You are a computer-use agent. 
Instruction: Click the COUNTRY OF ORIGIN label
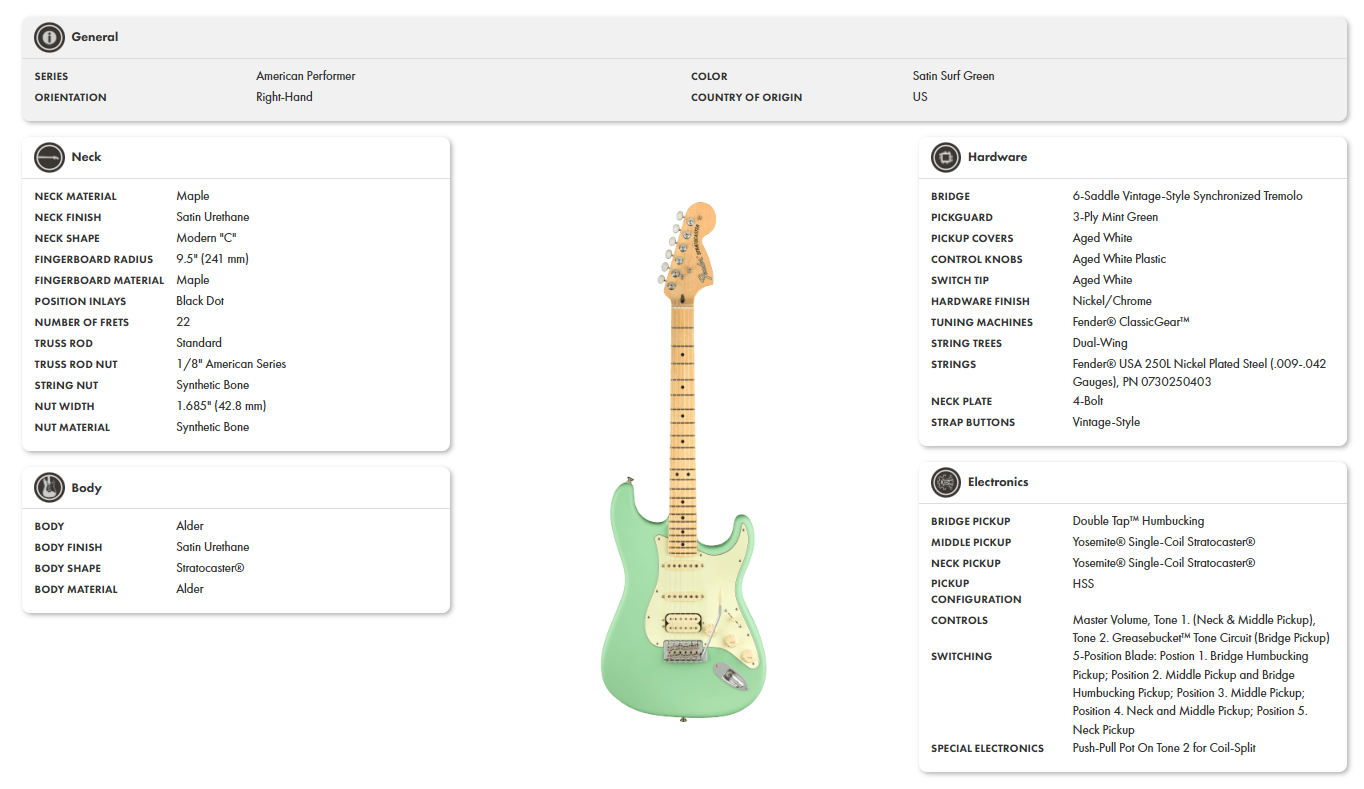point(746,97)
